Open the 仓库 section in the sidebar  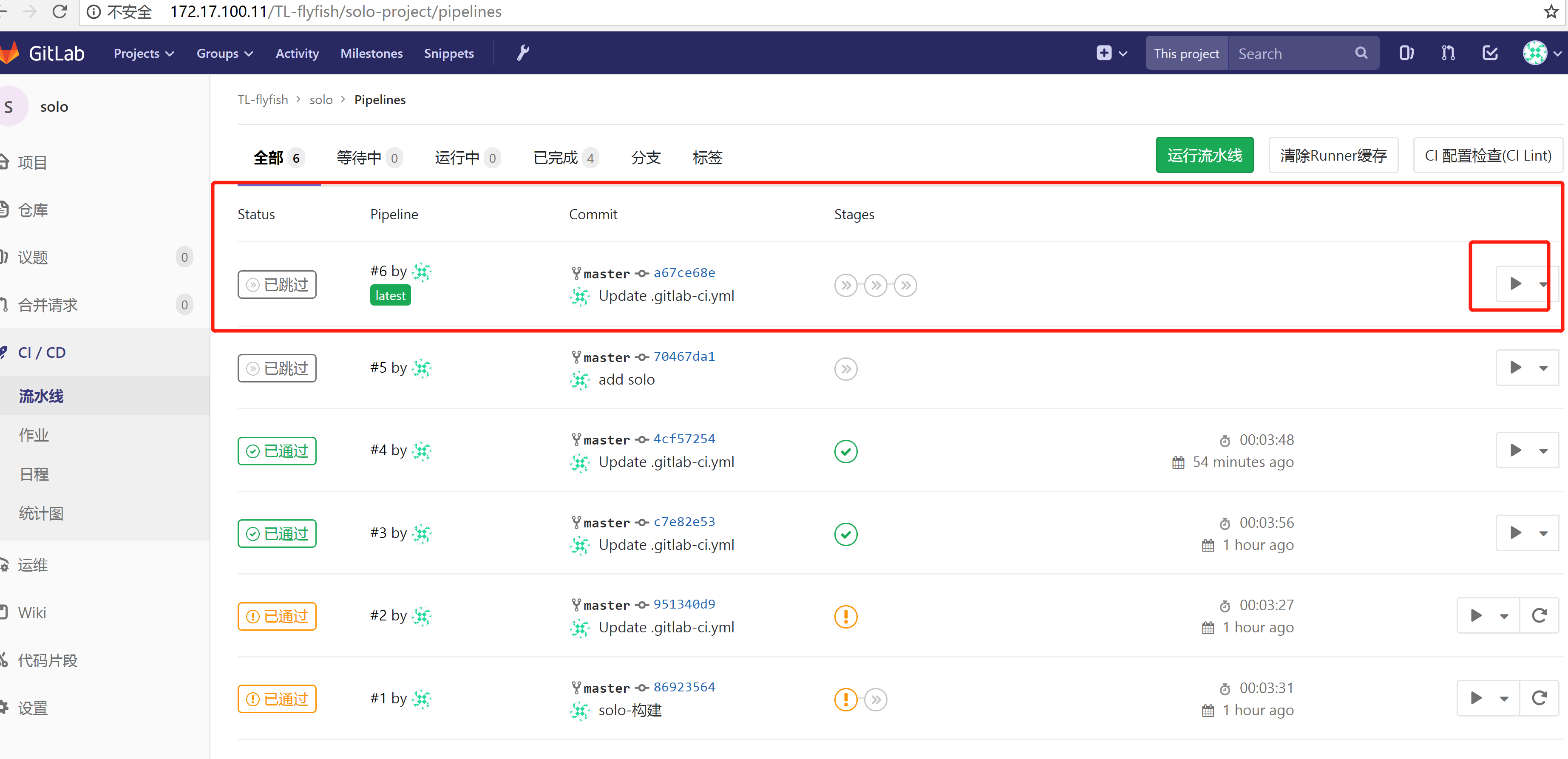33,210
